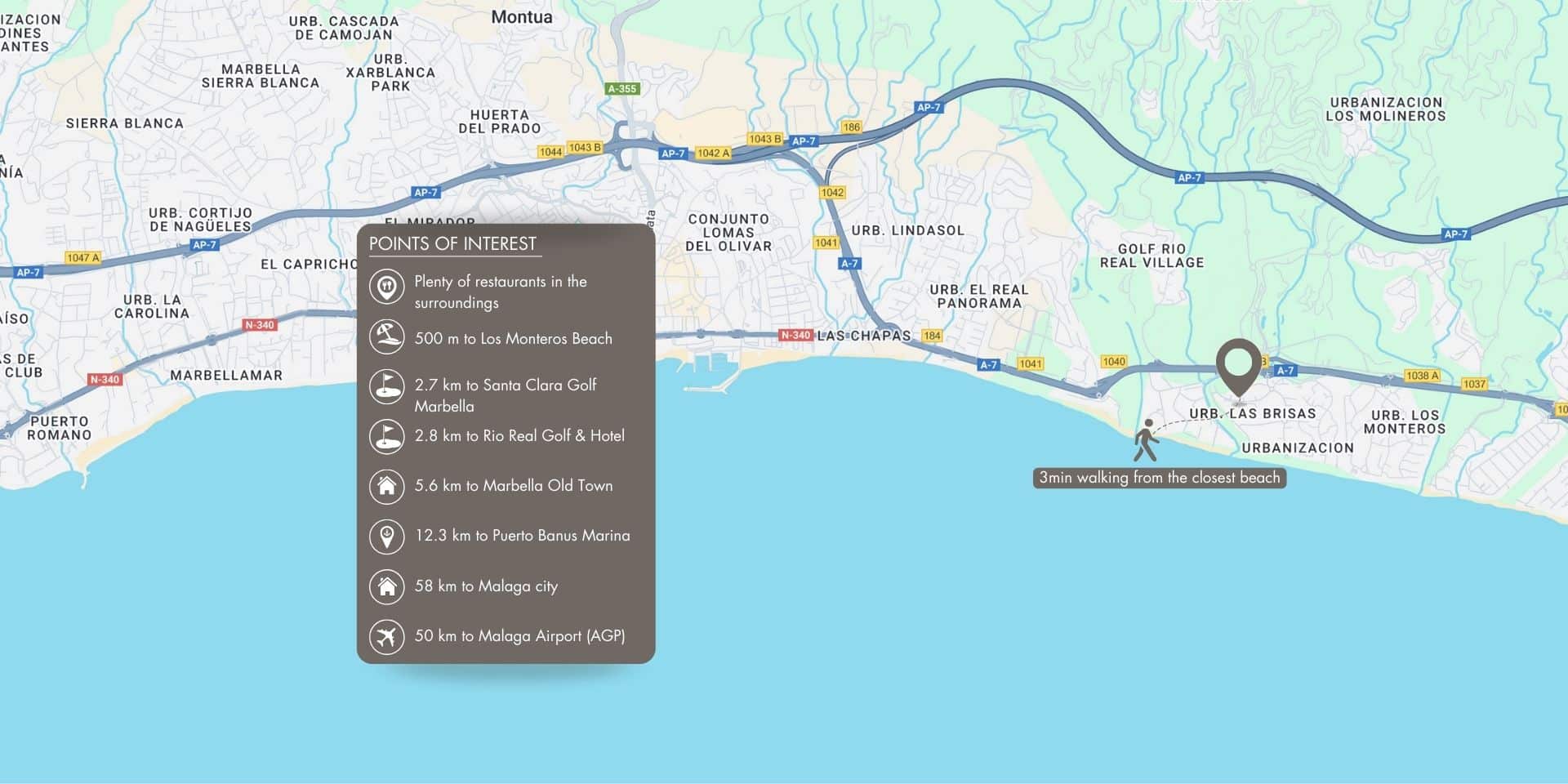The width and height of the screenshot is (1568, 784).
Task: Click the Rio Real Golf flag icon
Action: 386,436
